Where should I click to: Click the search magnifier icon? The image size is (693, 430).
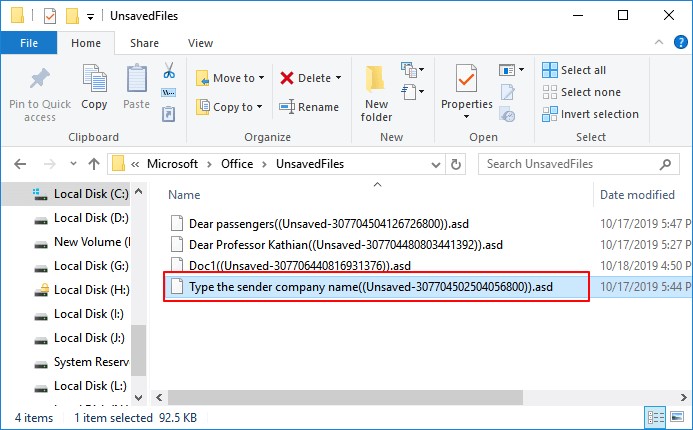[665, 164]
